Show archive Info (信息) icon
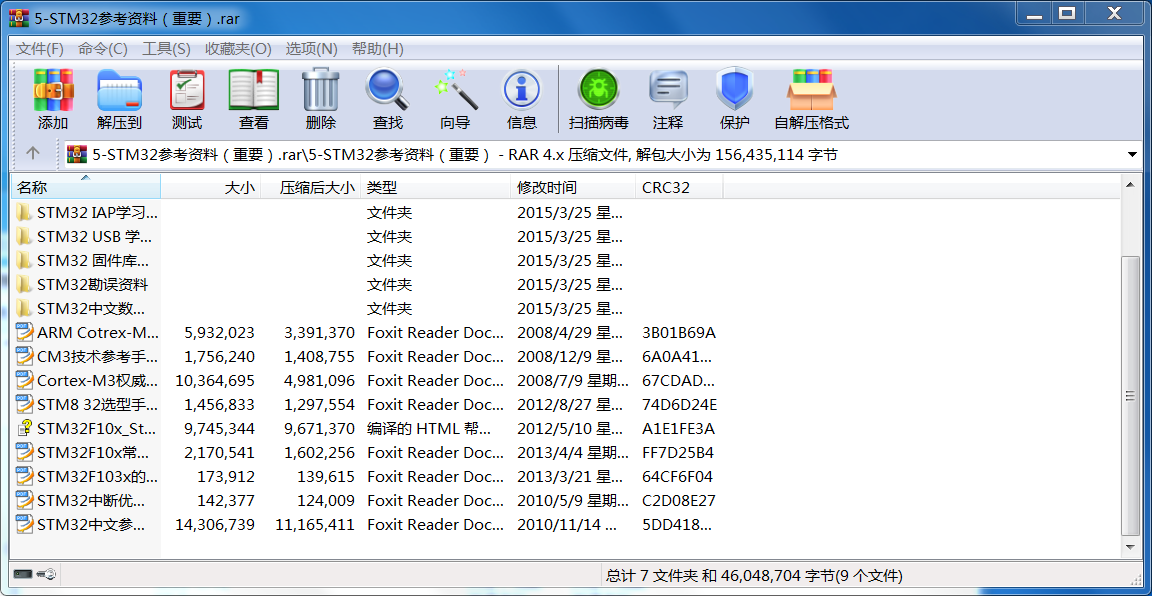The height and width of the screenshot is (596, 1152). (522, 90)
